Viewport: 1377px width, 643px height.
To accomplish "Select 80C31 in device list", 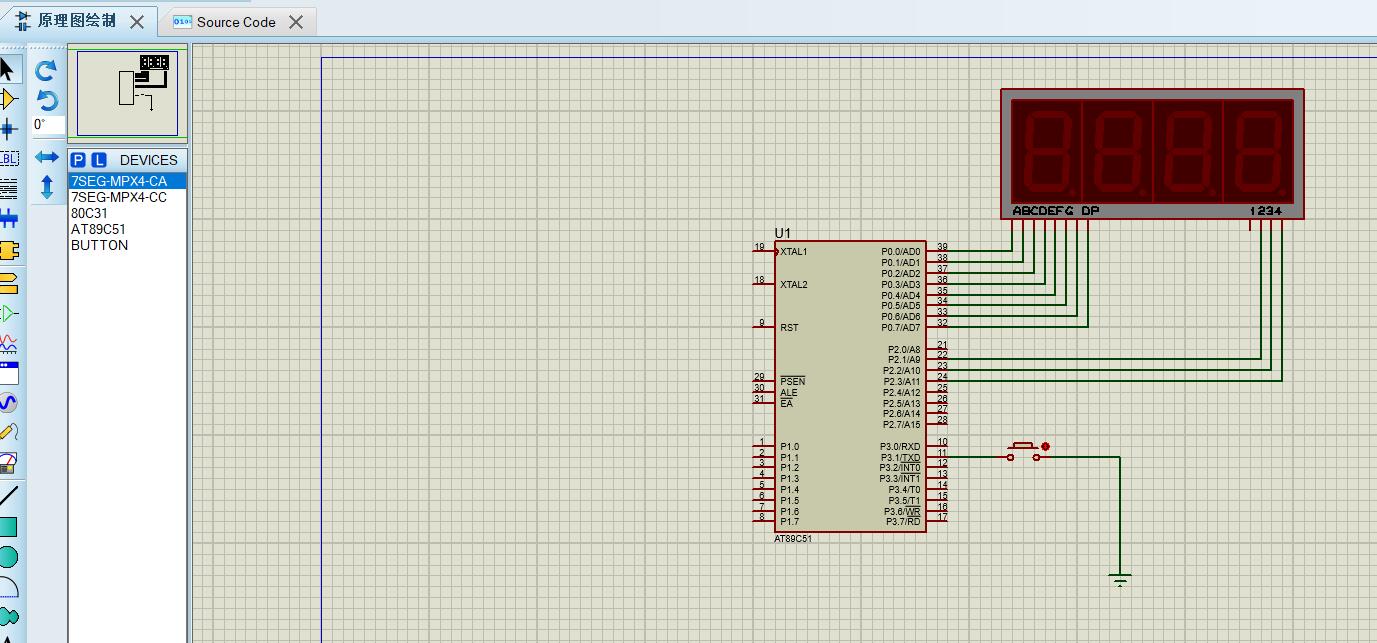I will coord(127,213).
